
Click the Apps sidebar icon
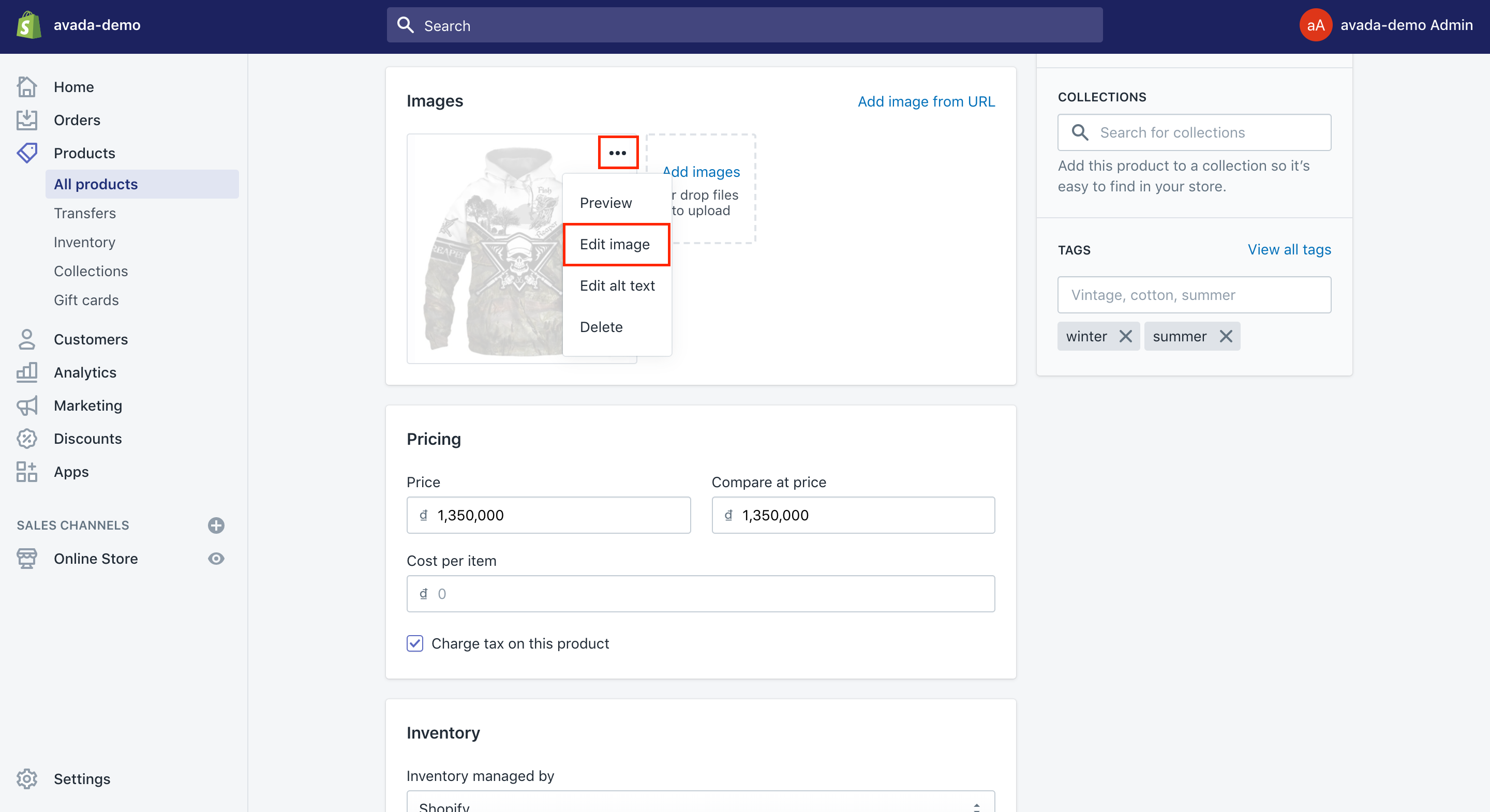(x=27, y=471)
